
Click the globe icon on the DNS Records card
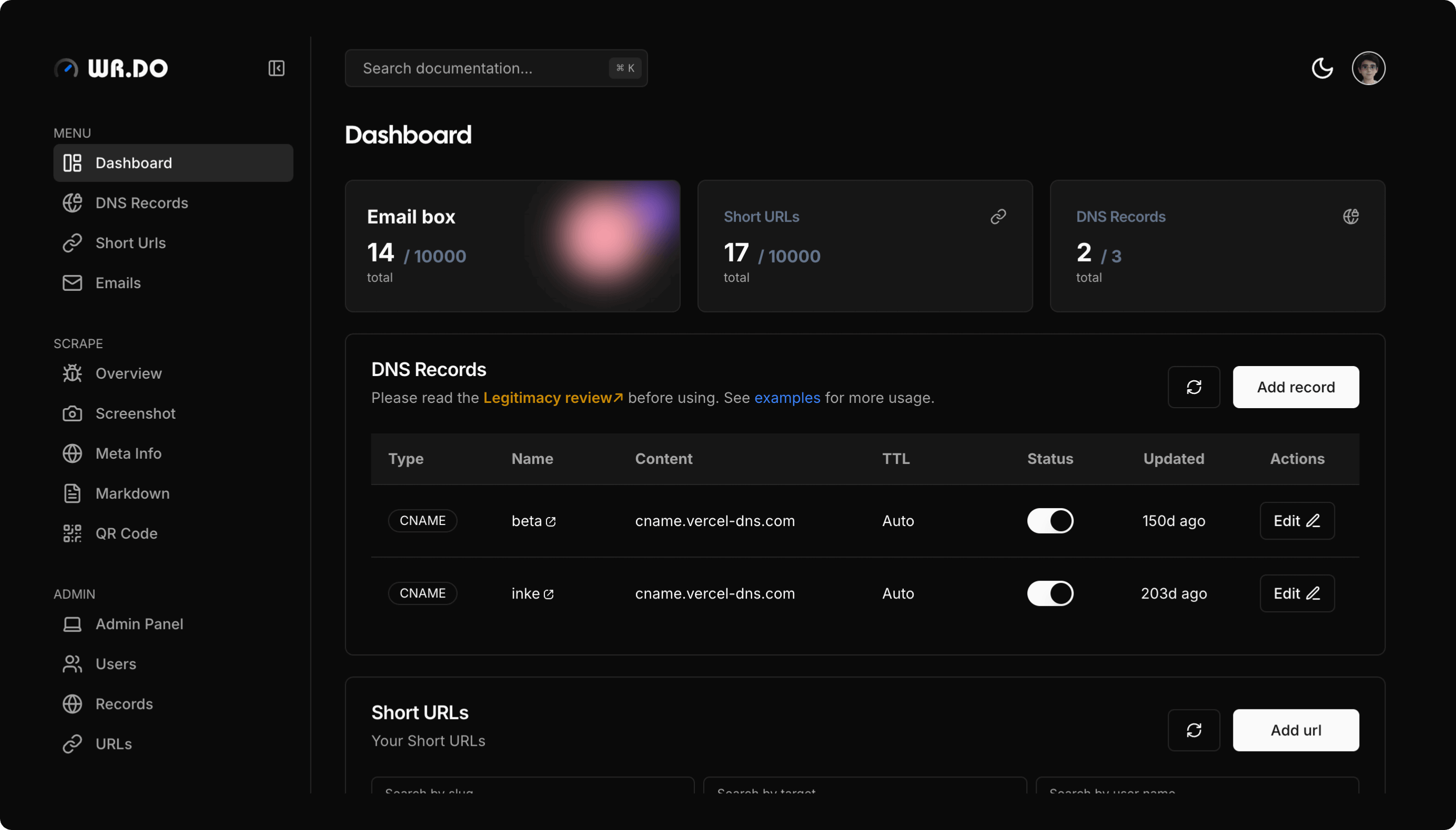[x=1351, y=217]
